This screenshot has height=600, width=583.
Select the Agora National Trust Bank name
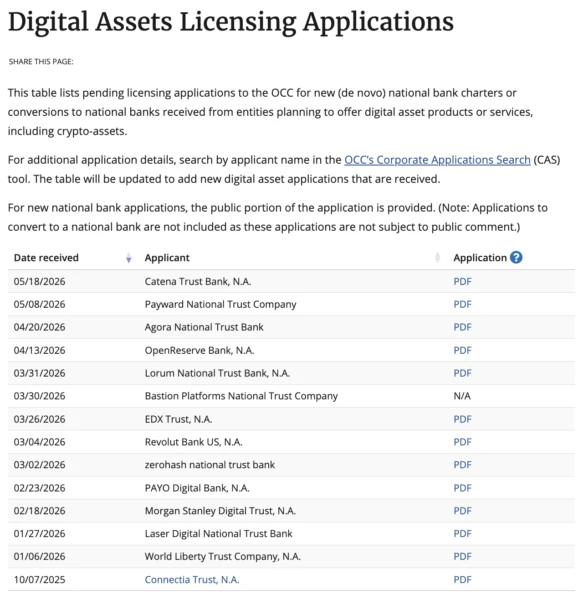(204, 327)
